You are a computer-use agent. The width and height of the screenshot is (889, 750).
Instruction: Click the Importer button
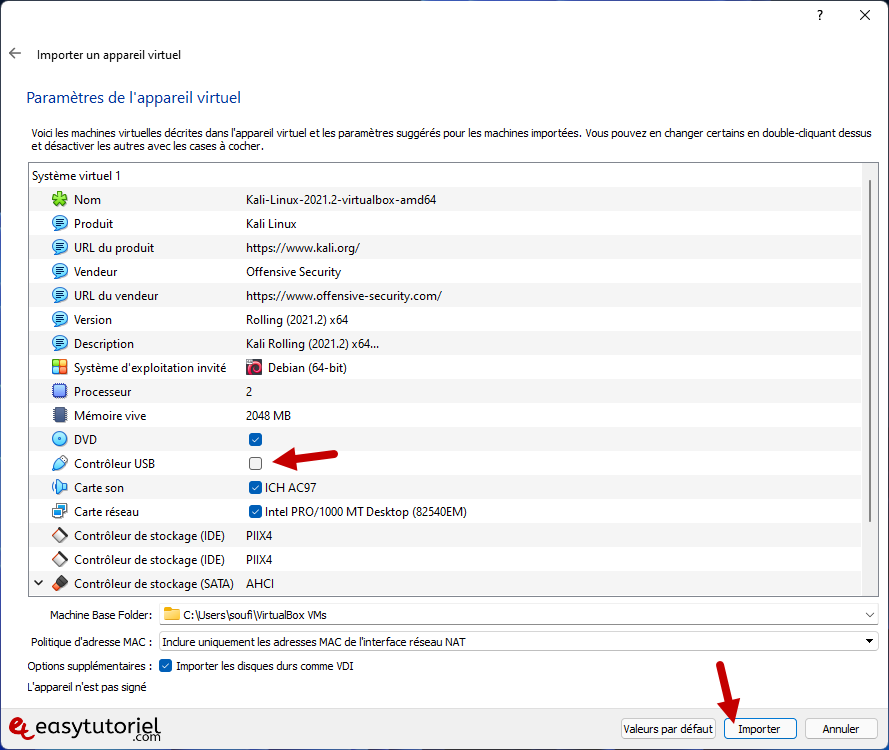[760, 728]
